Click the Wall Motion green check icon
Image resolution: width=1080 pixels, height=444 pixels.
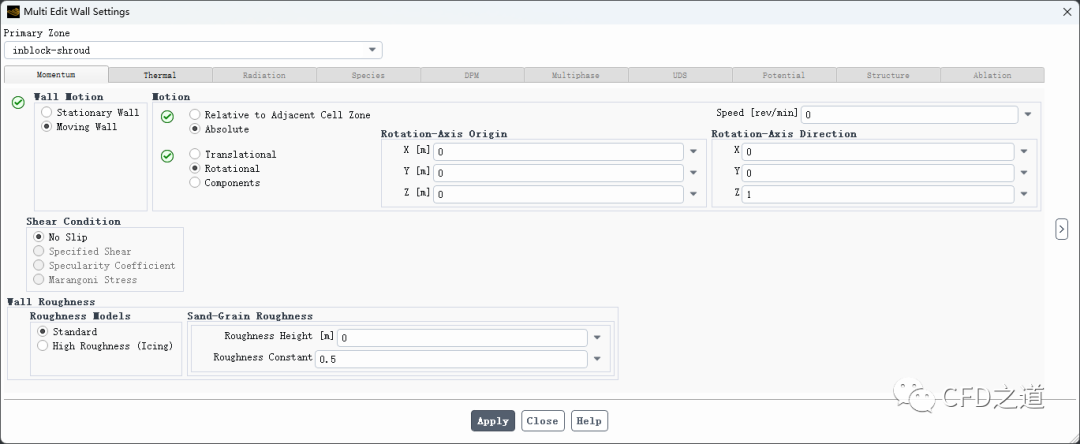coord(19,103)
